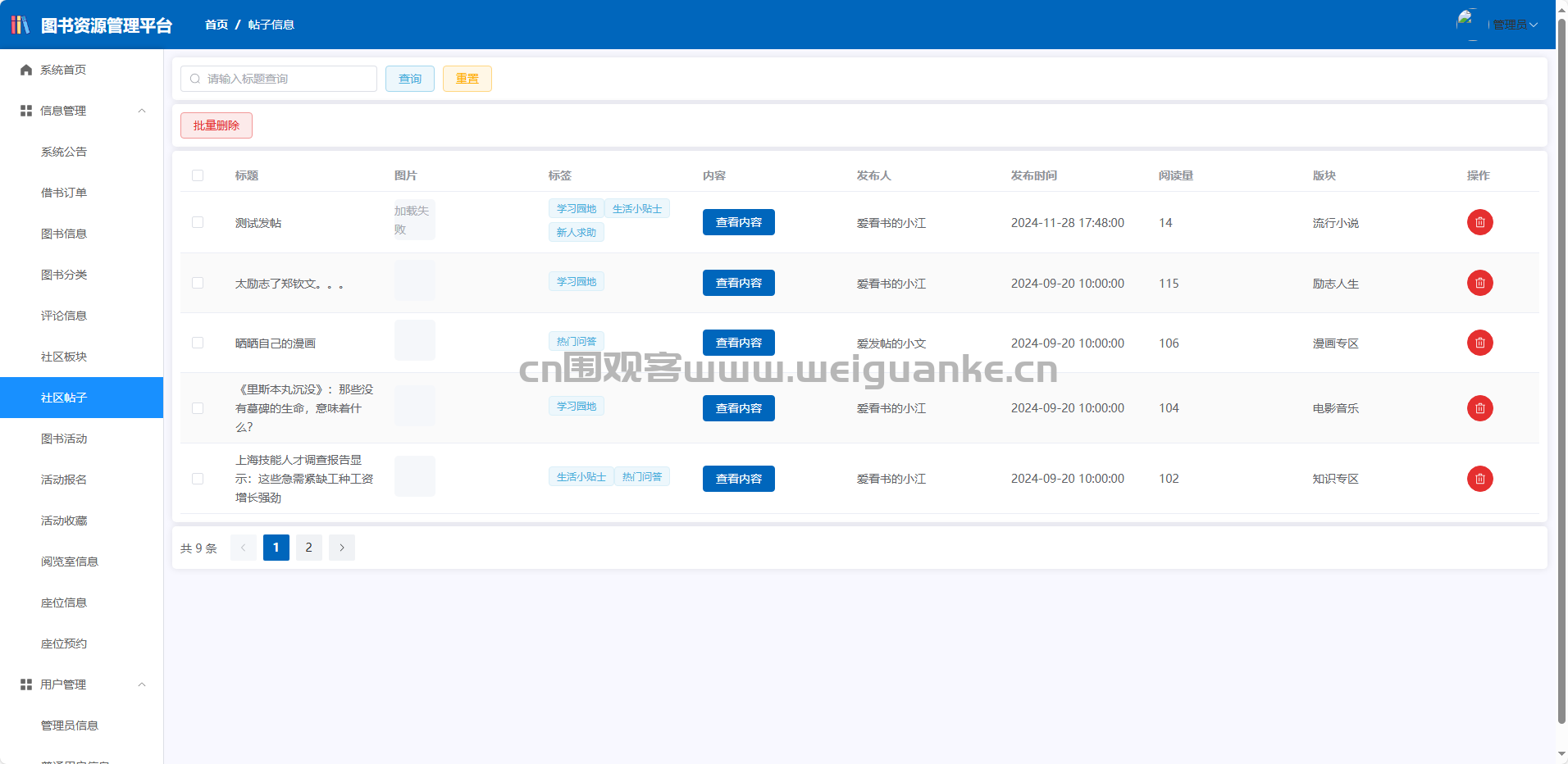The image size is (1568, 764).
Task: Open the 管理员 account dropdown
Action: pos(1515,25)
